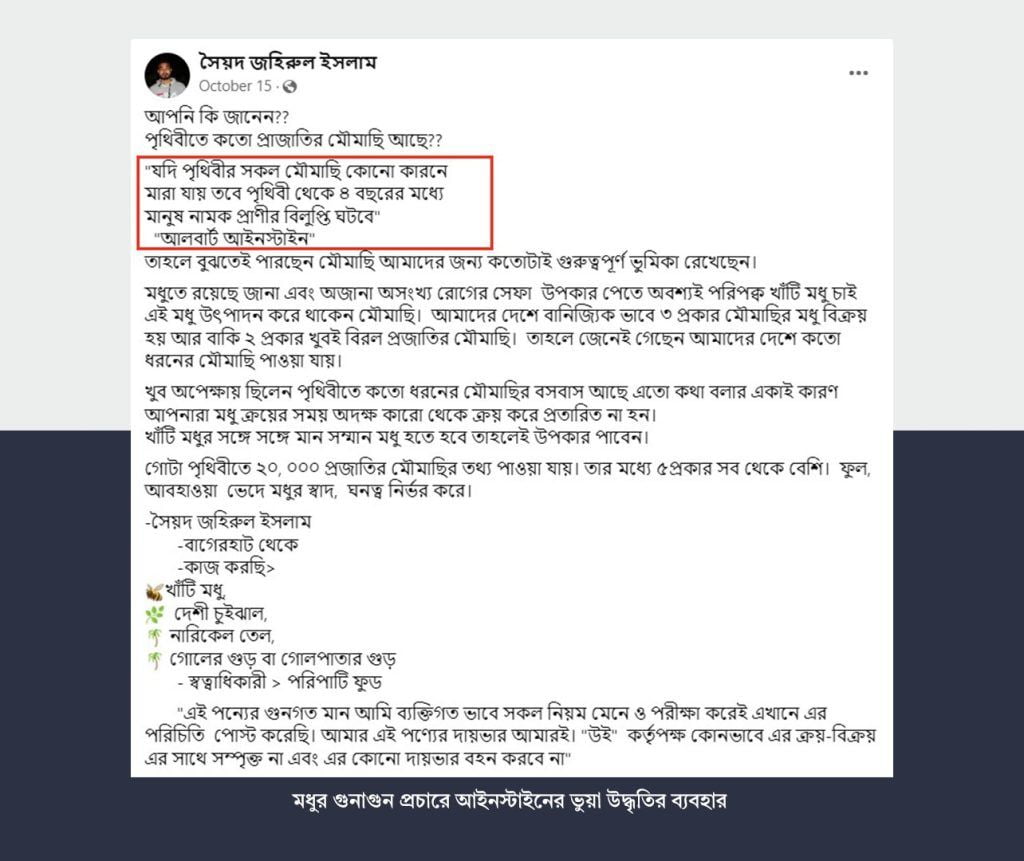Click the palm emoji beside নারিকেল তেল
This screenshot has width=1024, height=861.
click(x=154, y=637)
